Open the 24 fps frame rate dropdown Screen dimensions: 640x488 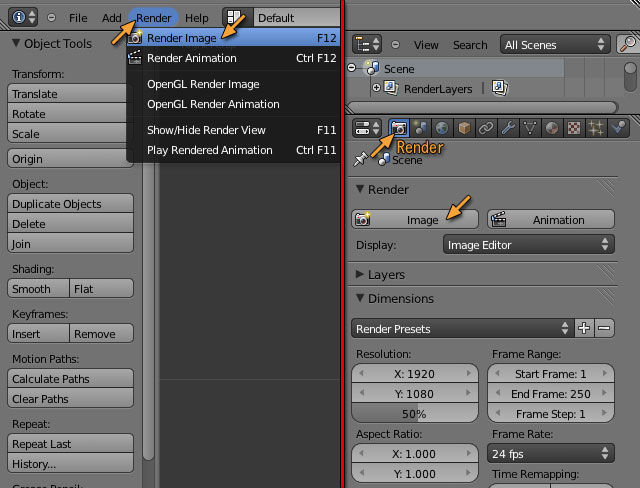pyautogui.click(x=550, y=452)
